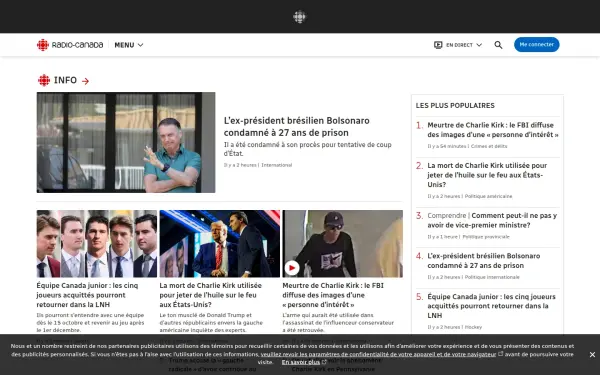Screen dimensions: 600x375
Task: Open search with the magnifying glass icon
Action: pos(498,45)
